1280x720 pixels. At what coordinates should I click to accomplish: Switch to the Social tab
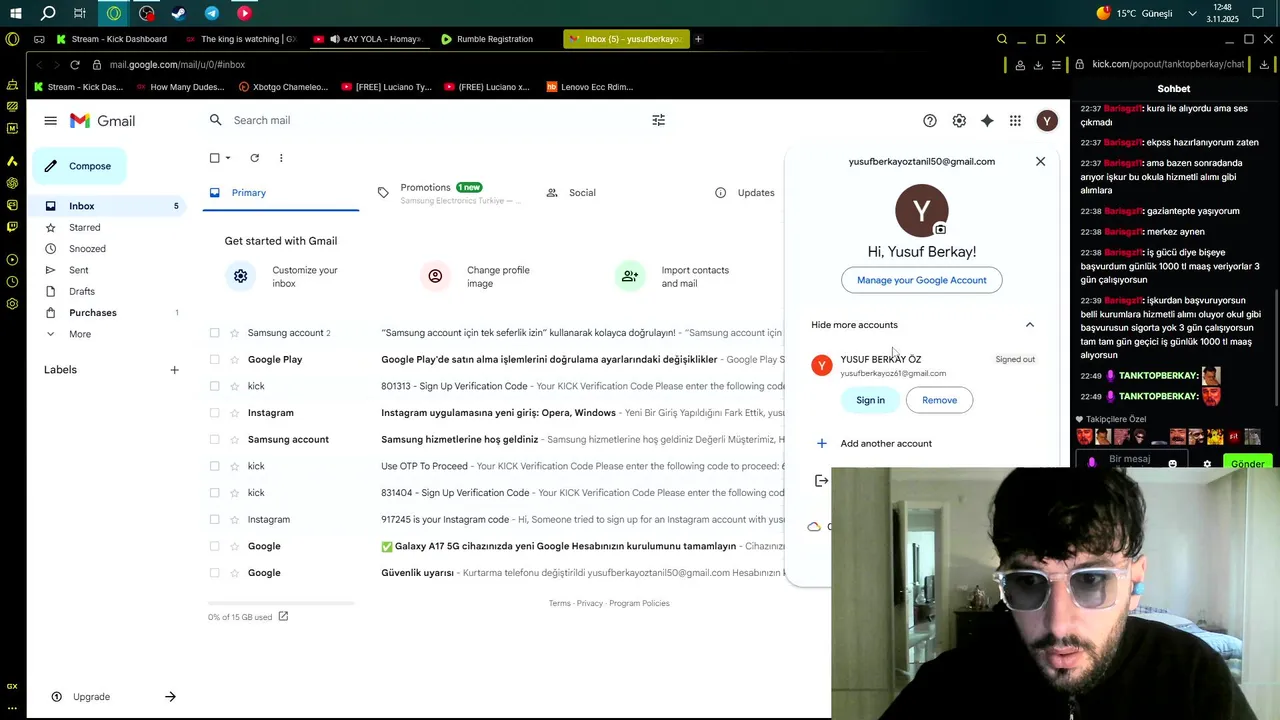click(620, 193)
